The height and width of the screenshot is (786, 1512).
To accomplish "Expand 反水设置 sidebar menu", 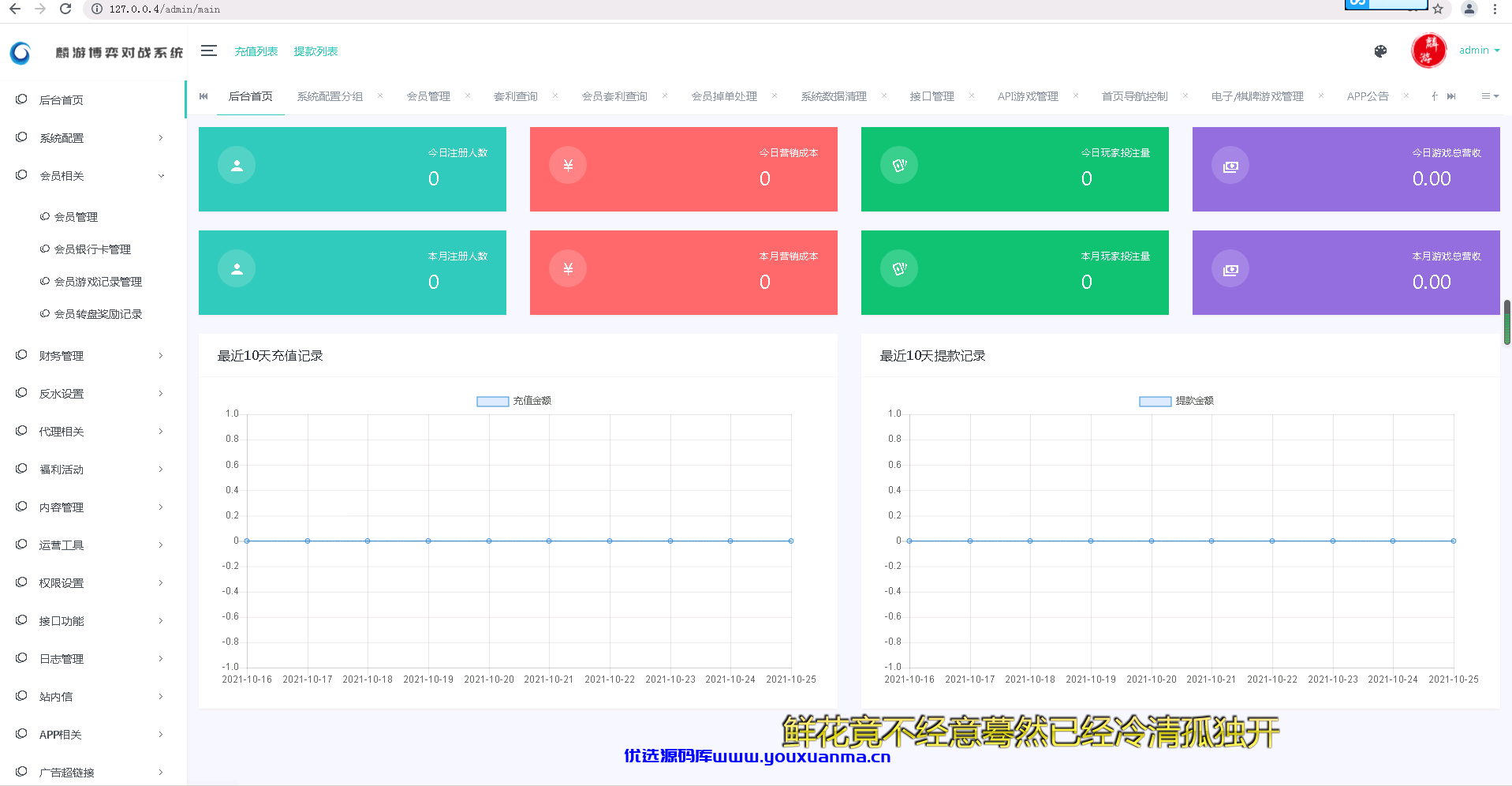I will [x=93, y=393].
